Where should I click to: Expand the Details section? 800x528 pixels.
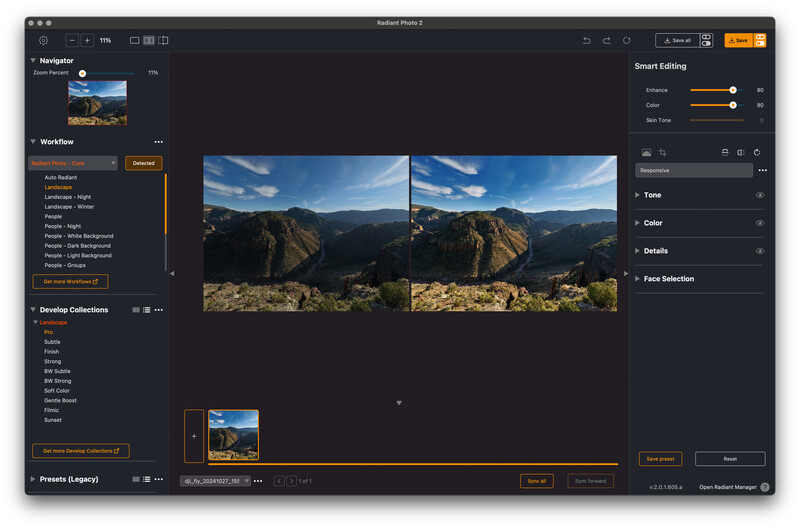pyautogui.click(x=637, y=250)
